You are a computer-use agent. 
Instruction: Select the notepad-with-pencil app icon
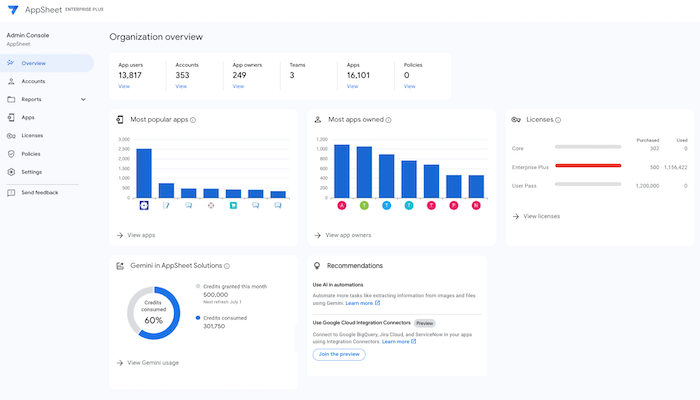tap(166, 205)
